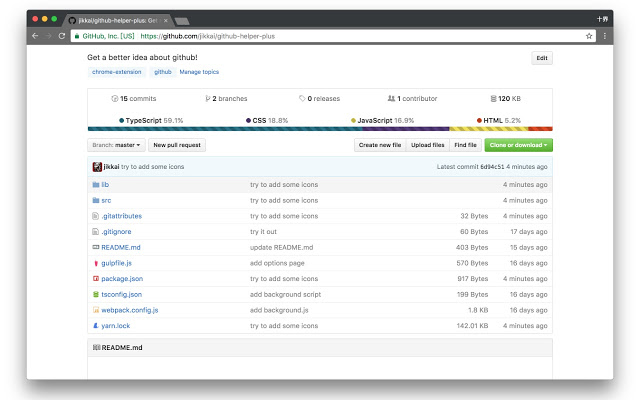Open the chrome-extension topic tag
The image size is (640, 400).
[116, 72]
